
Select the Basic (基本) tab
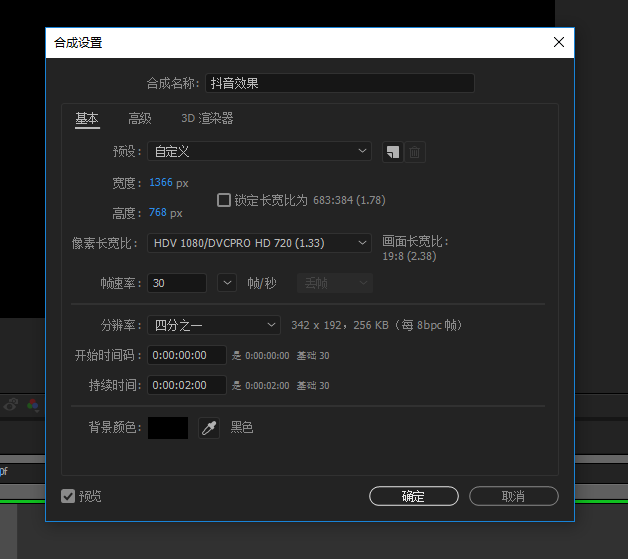click(x=87, y=119)
